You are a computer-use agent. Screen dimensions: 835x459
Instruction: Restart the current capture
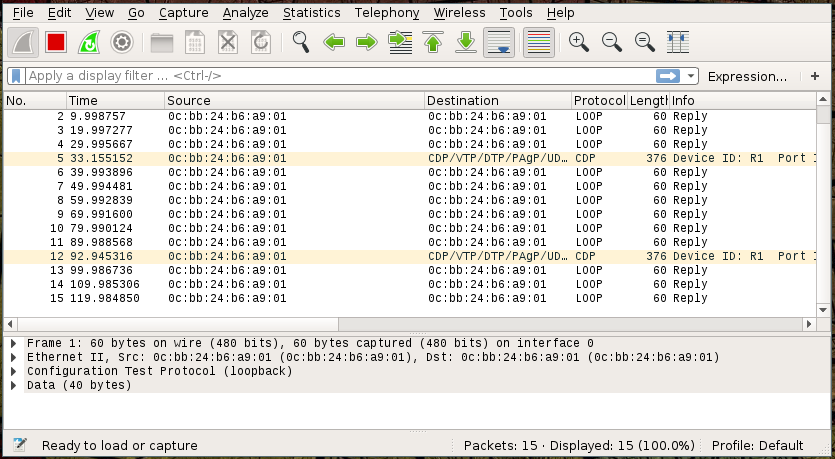click(89, 42)
